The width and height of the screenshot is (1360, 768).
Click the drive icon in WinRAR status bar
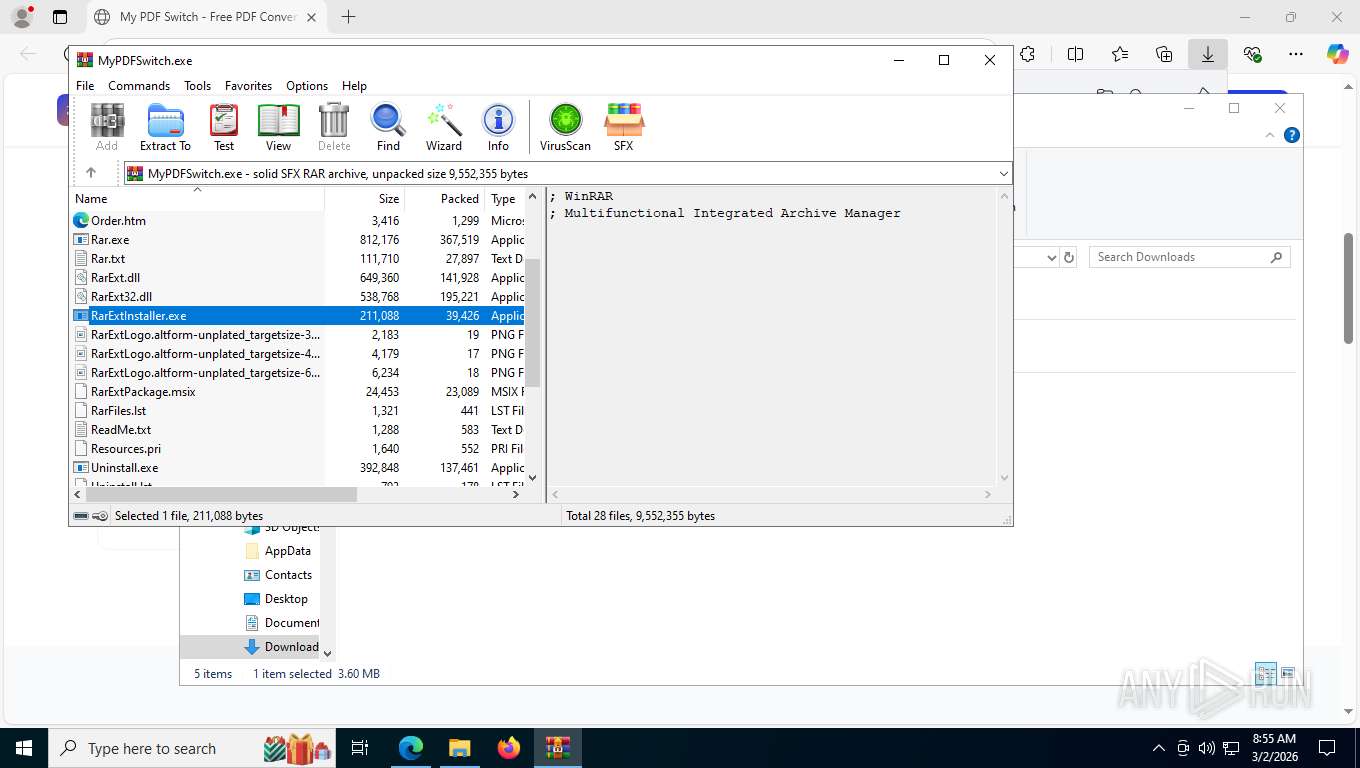click(81, 516)
